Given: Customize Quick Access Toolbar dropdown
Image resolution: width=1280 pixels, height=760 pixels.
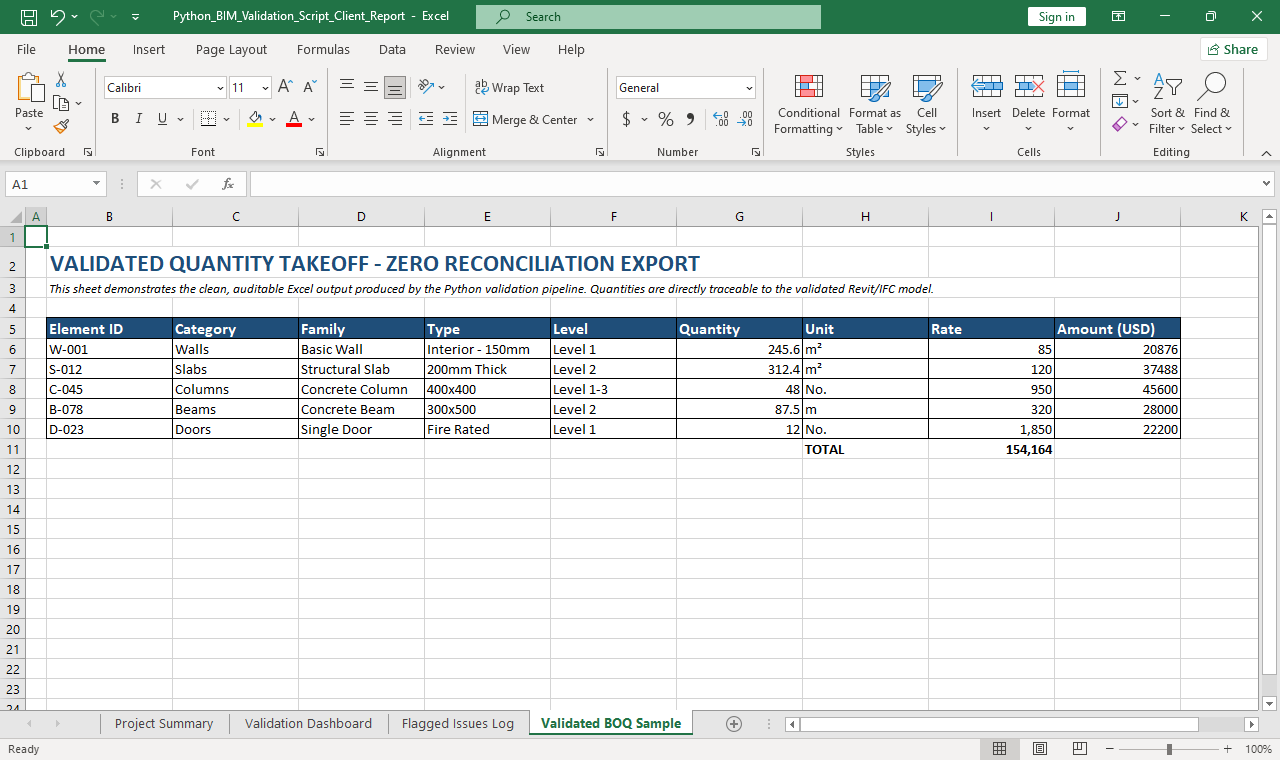Looking at the screenshot, I should pos(135,17).
